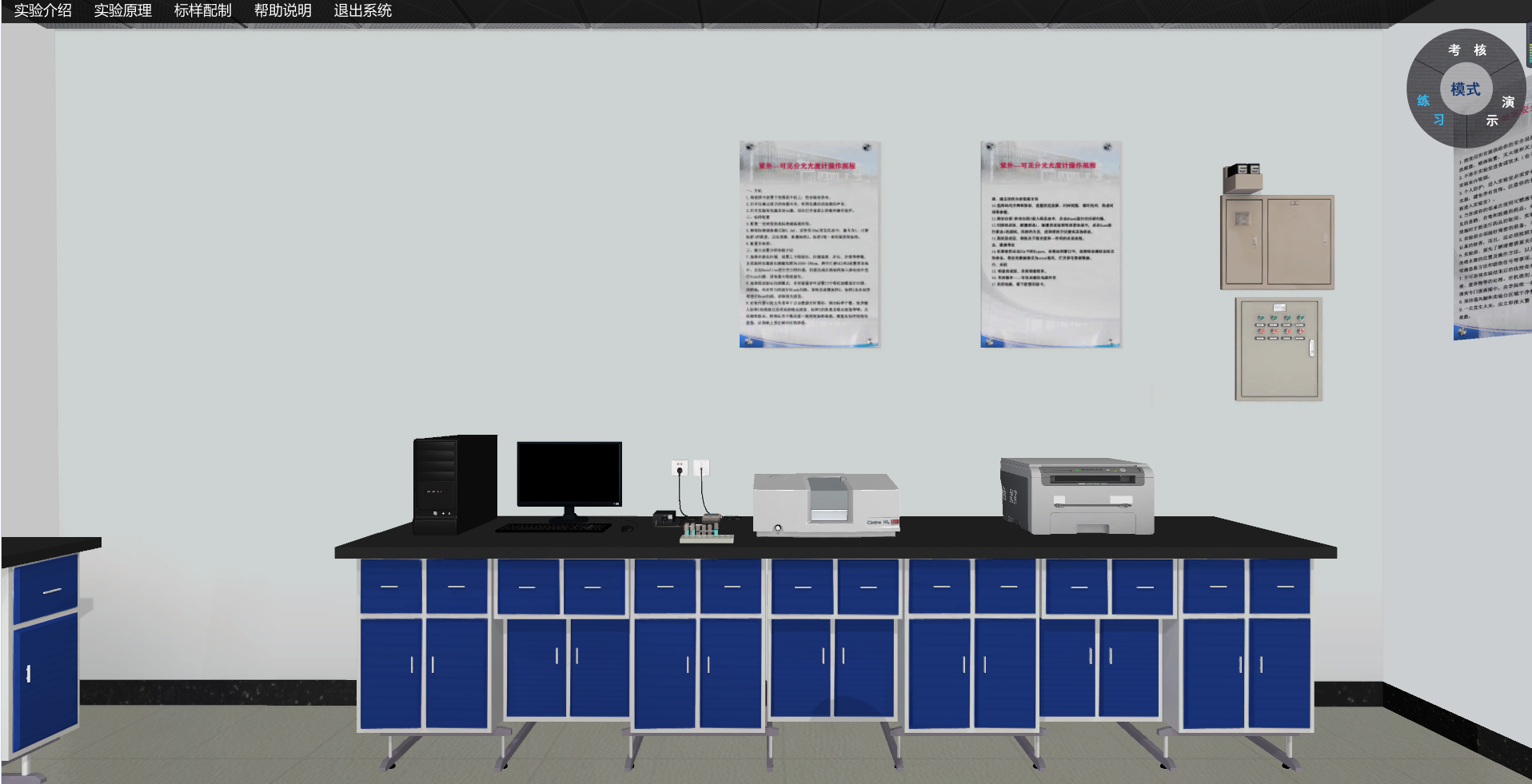The image size is (1532, 784).
Task: Open the top-left drawer under the bench
Action: tap(390, 587)
